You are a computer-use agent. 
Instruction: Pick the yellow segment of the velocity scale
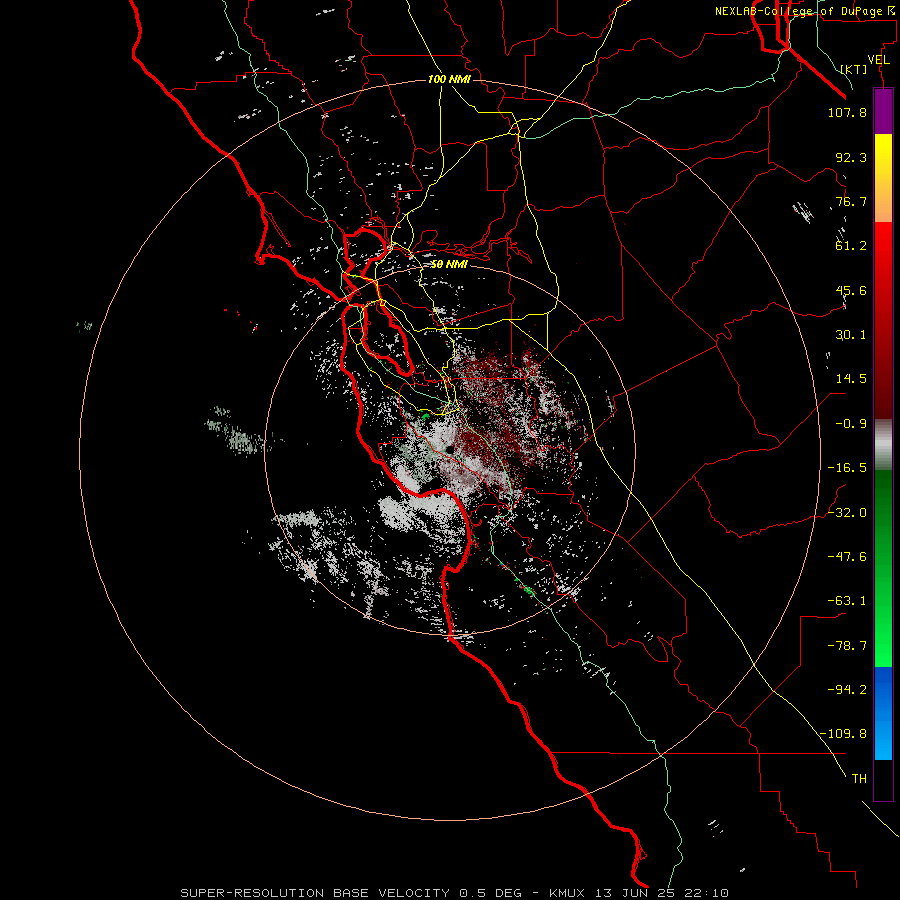click(883, 155)
